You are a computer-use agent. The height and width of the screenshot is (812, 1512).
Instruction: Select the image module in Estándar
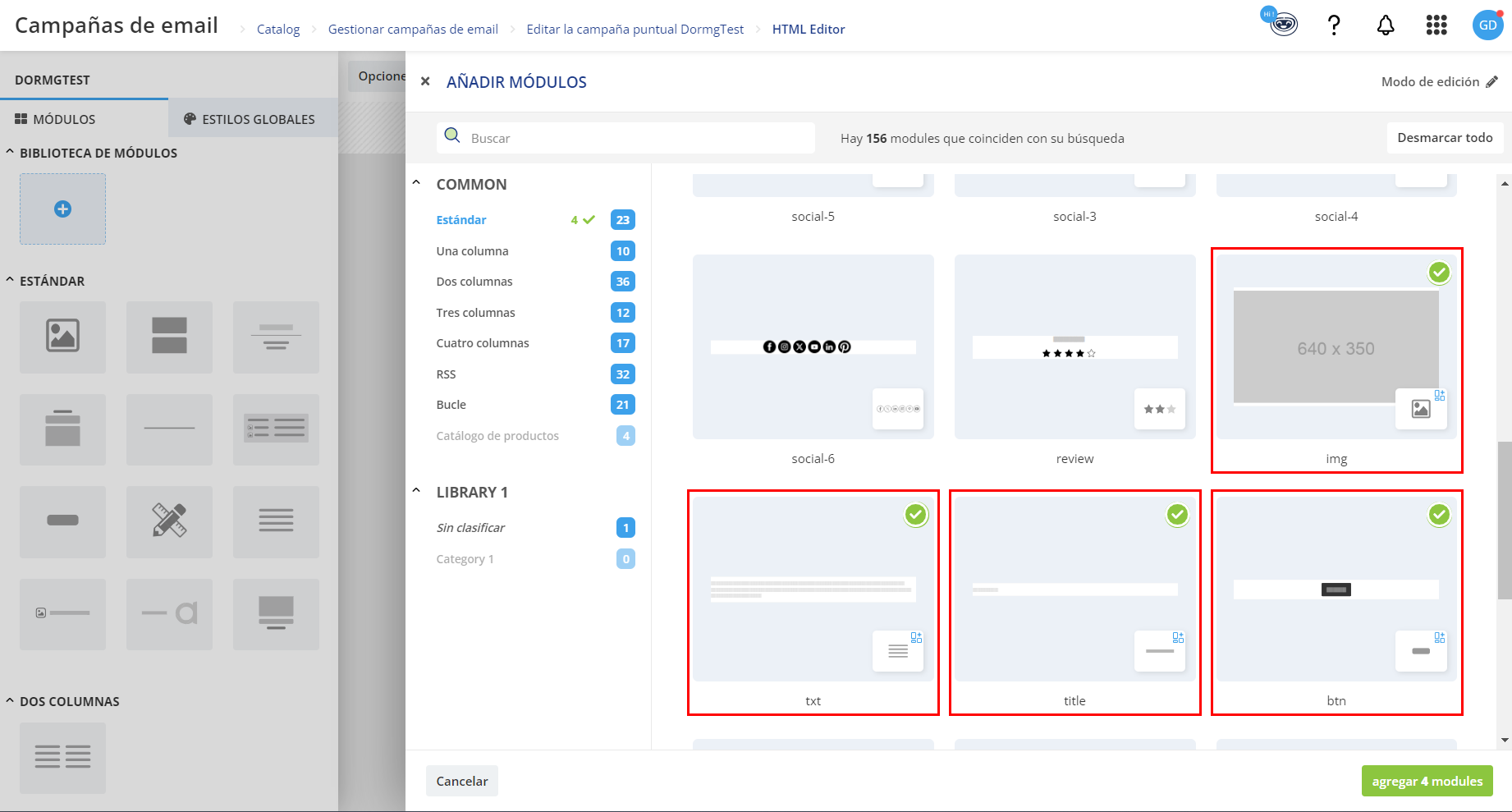point(62,337)
